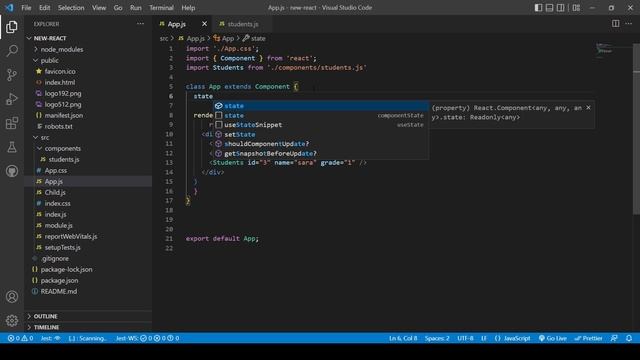Open Source Control view icon
The image size is (640, 360).
coord(12,75)
